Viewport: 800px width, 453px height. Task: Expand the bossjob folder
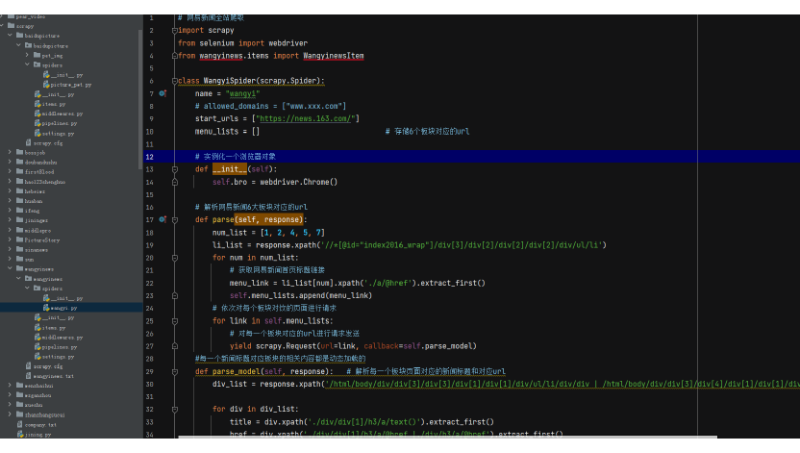[x=10, y=153]
